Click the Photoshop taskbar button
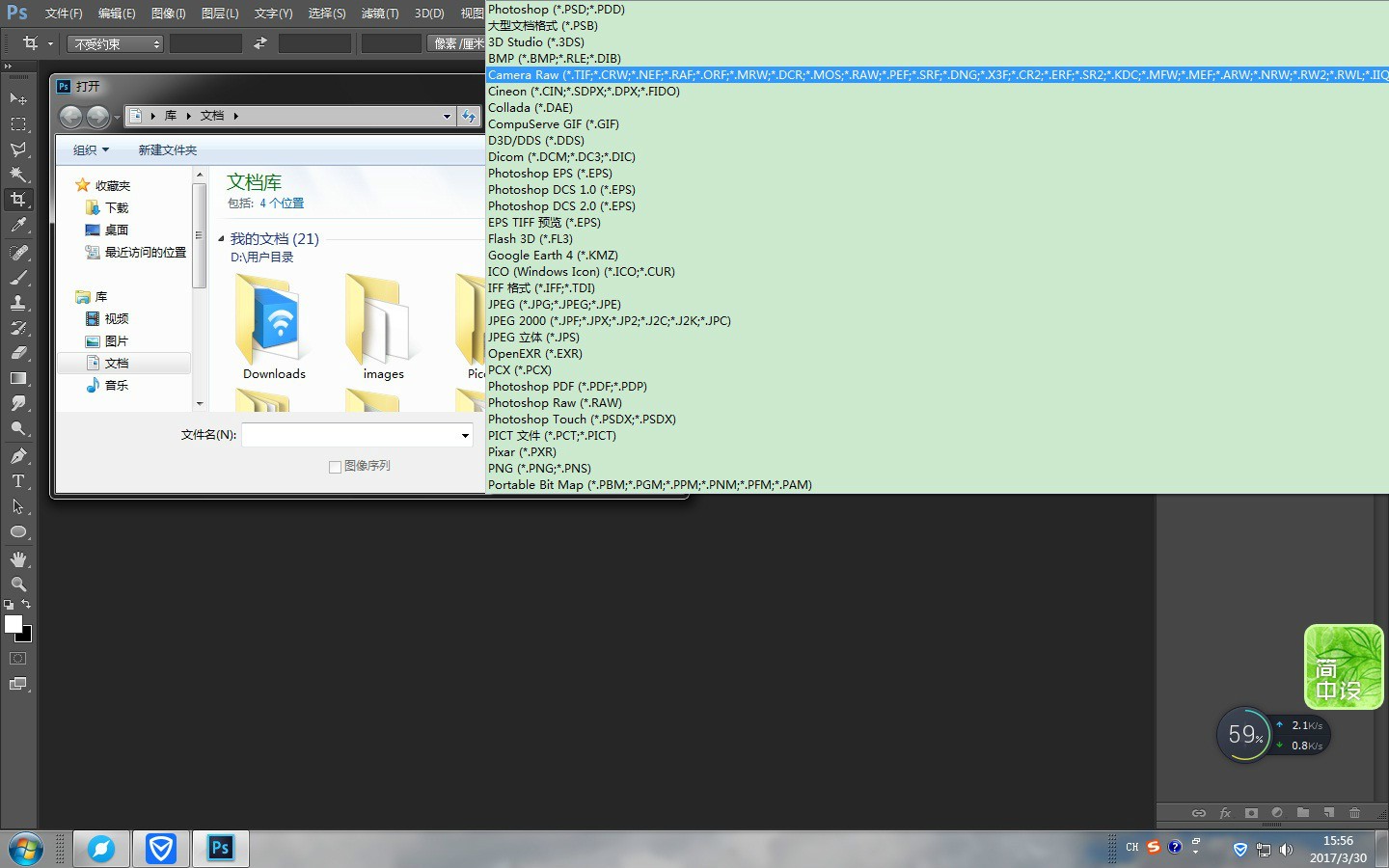The height and width of the screenshot is (868, 1389). 220,849
